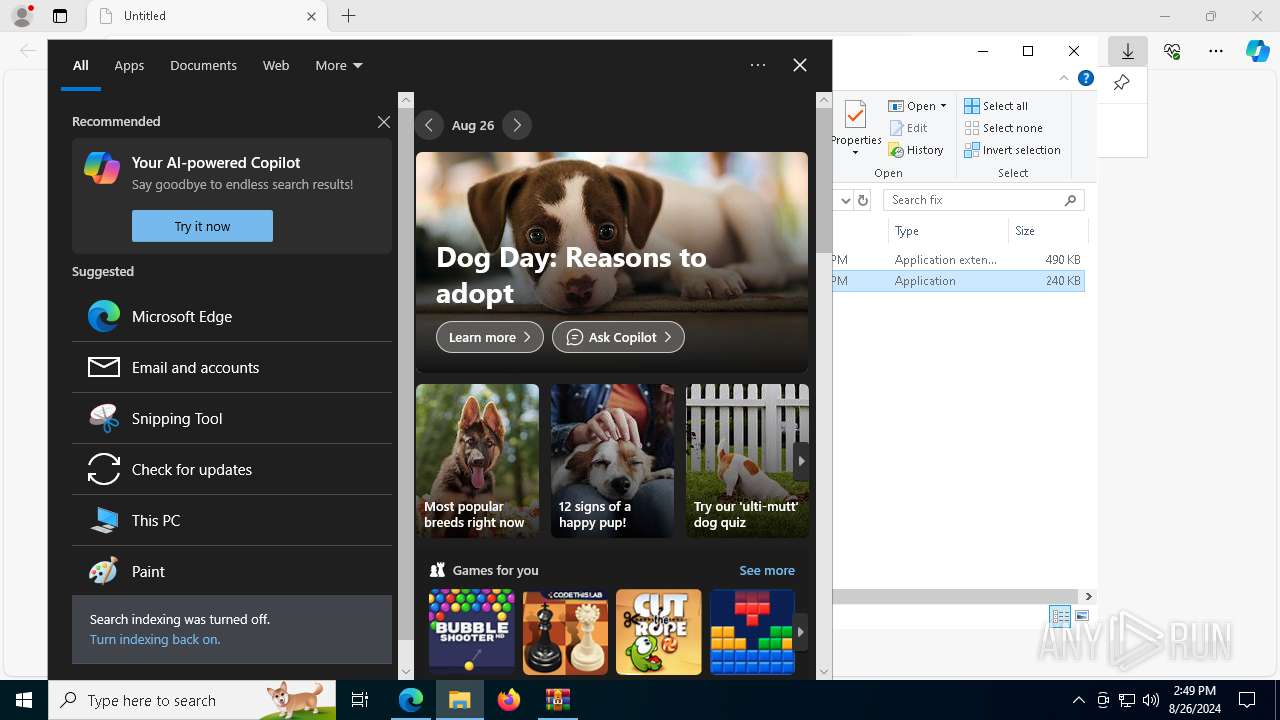The width and height of the screenshot is (1280, 720).
Task: Open Try our ulti-mutt dog quiz card
Action: click(747, 461)
